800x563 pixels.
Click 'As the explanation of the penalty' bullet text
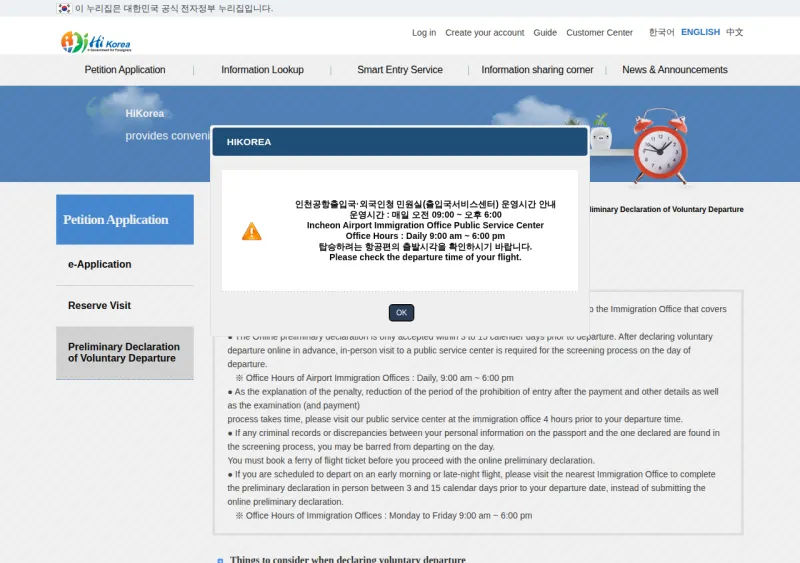click(473, 399)
